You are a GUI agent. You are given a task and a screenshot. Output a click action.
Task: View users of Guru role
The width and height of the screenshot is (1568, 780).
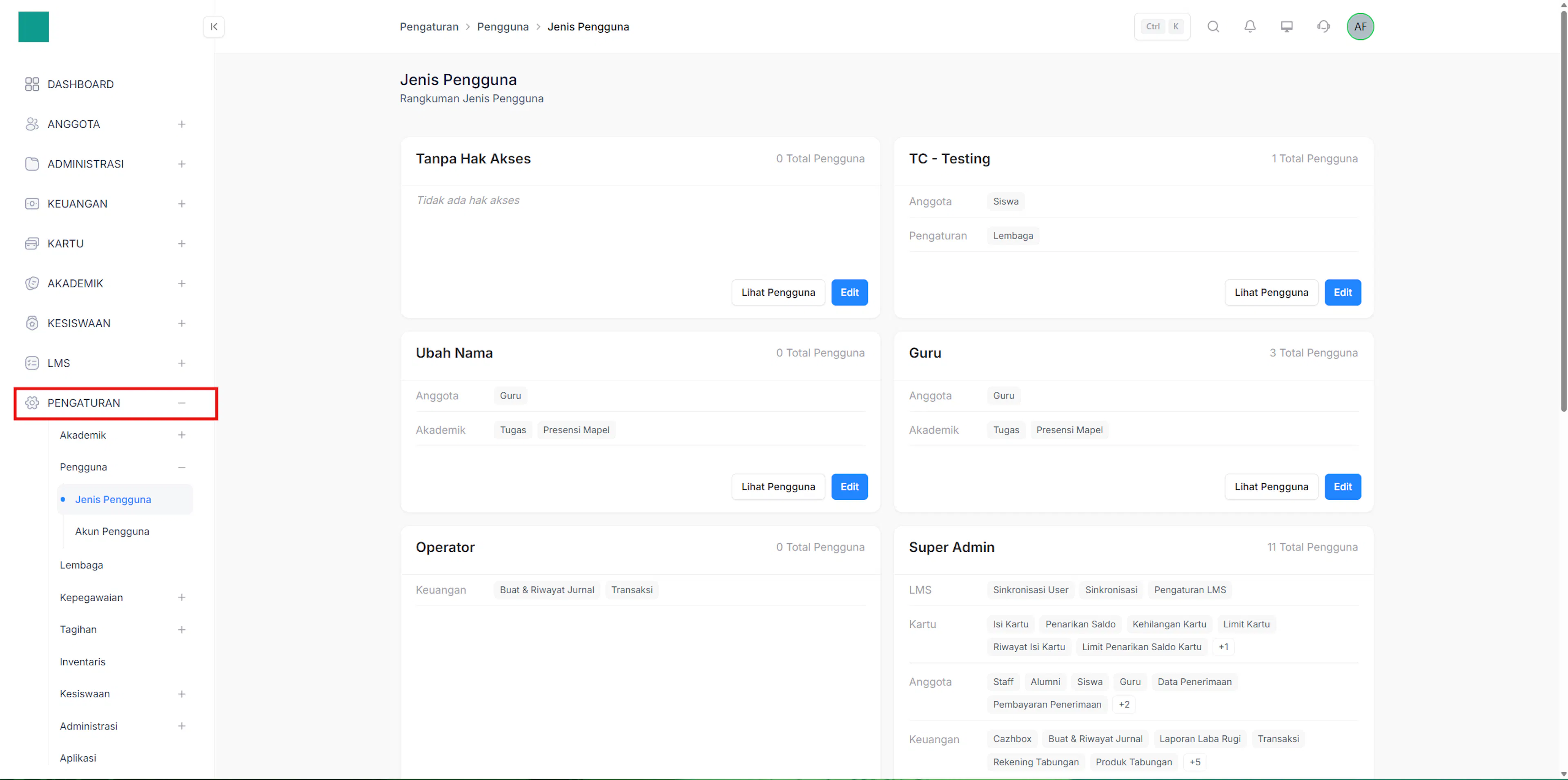click(x=1272, y=486)
